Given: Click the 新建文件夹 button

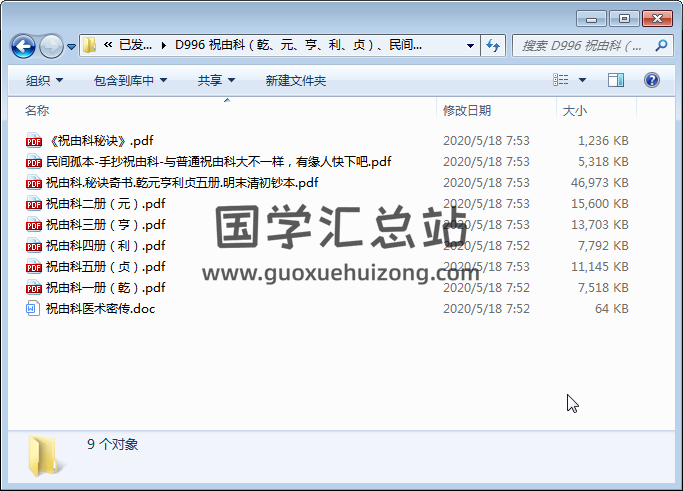Looking at the screenshot, I should [296, 80].
